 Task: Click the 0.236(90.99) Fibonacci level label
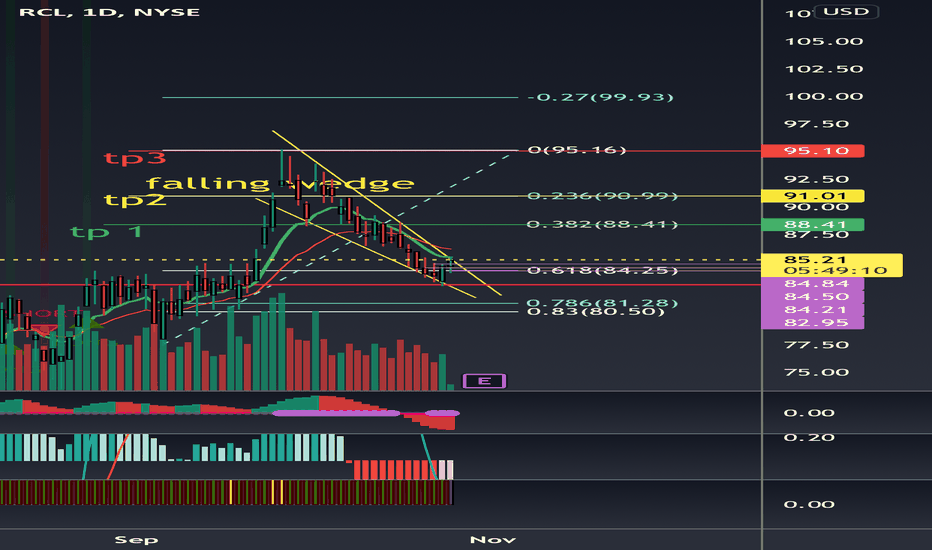coord(602,196)
